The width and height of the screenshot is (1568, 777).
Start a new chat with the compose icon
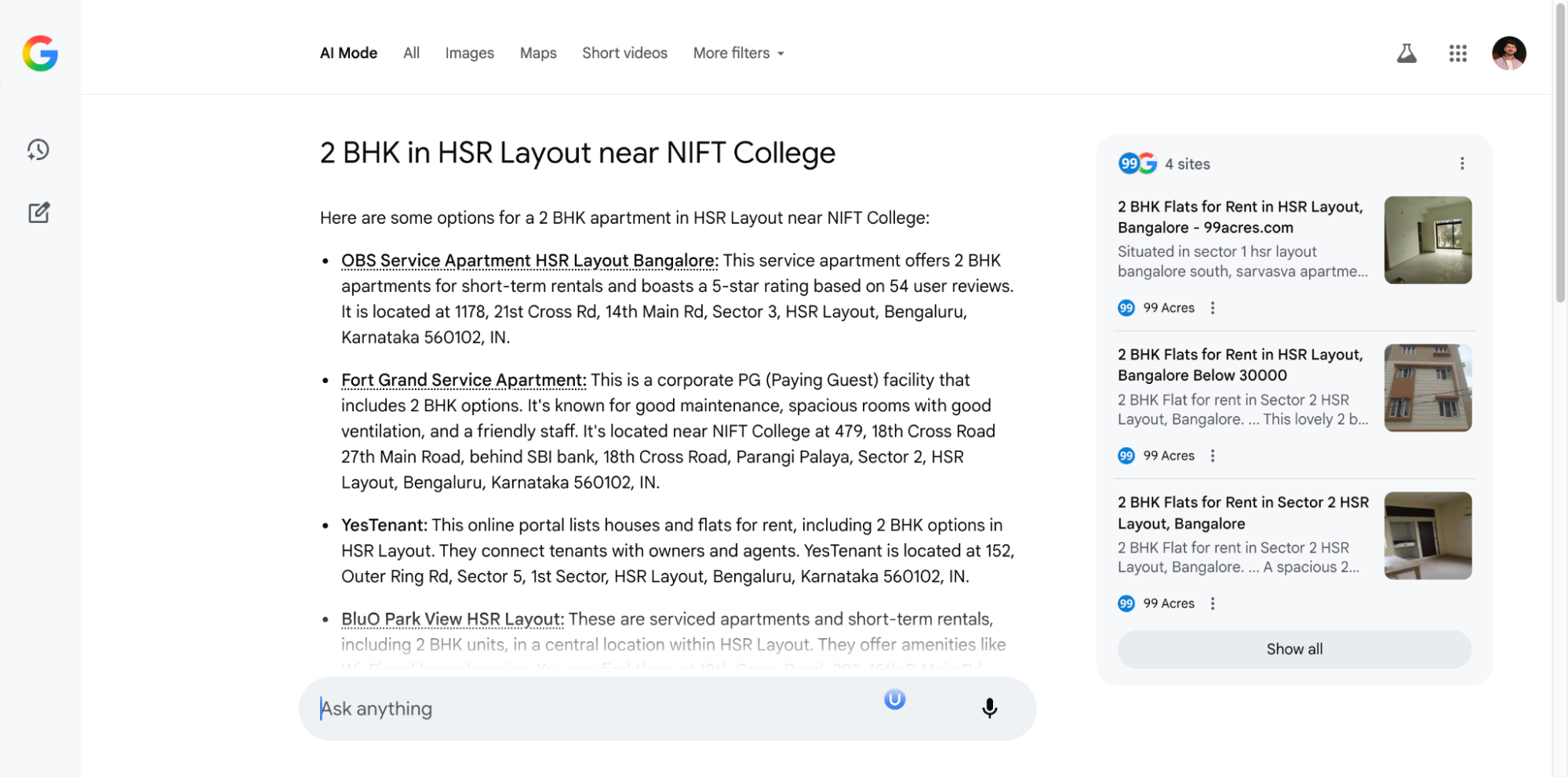[x=38, y=212]
